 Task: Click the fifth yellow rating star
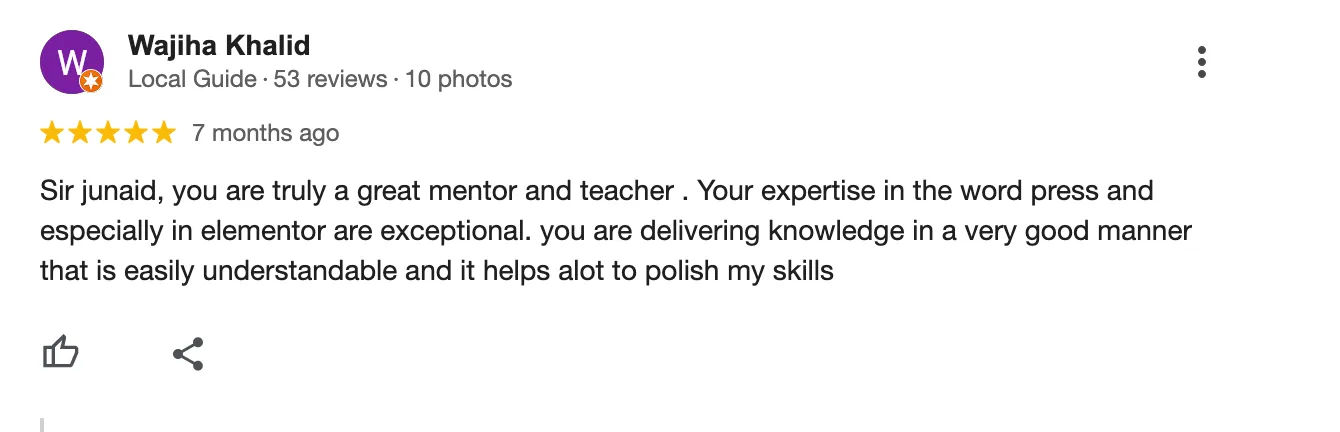pyautogui.click(x=163, y=133)
